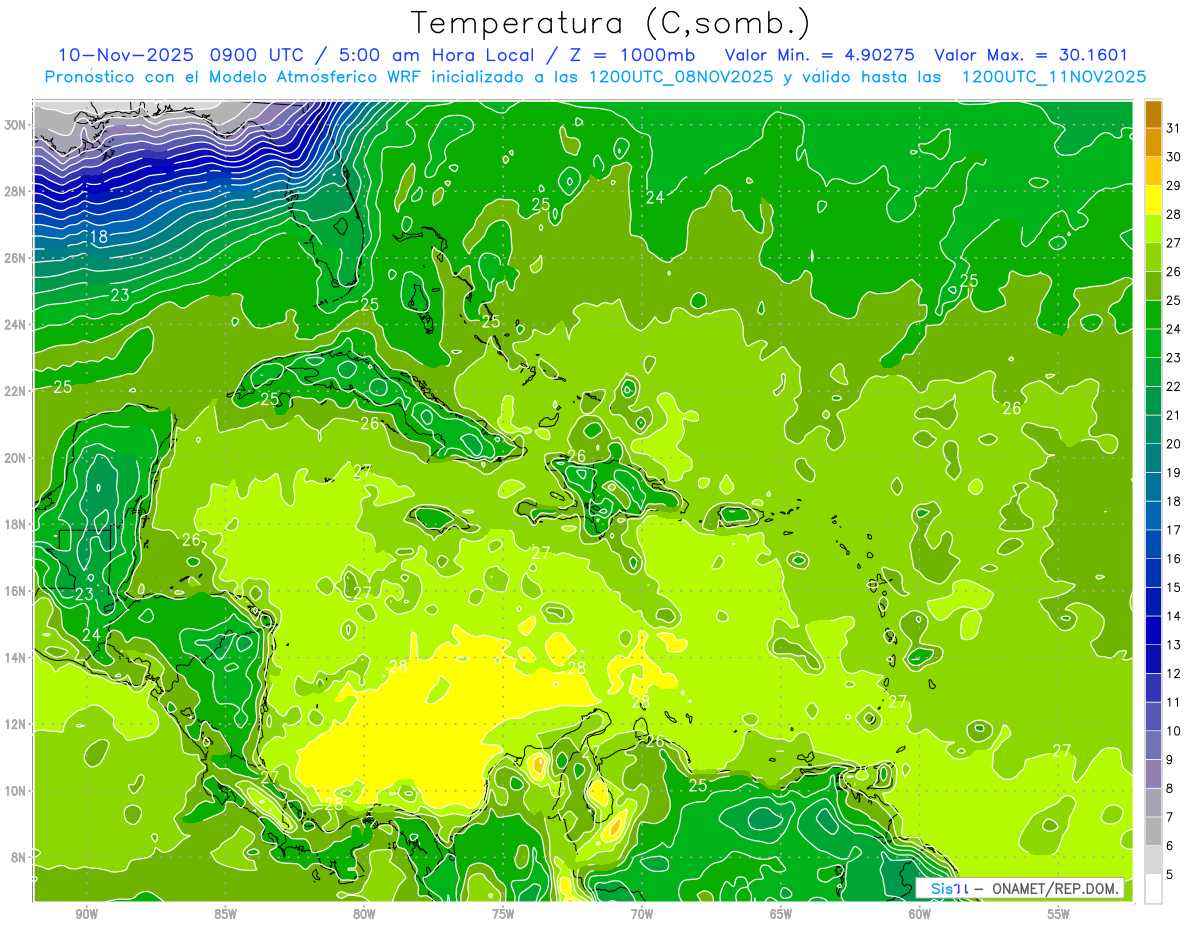1200x927 pixels.
Task: Click the dark orange swatch above 31
Action: [1153, 114]
